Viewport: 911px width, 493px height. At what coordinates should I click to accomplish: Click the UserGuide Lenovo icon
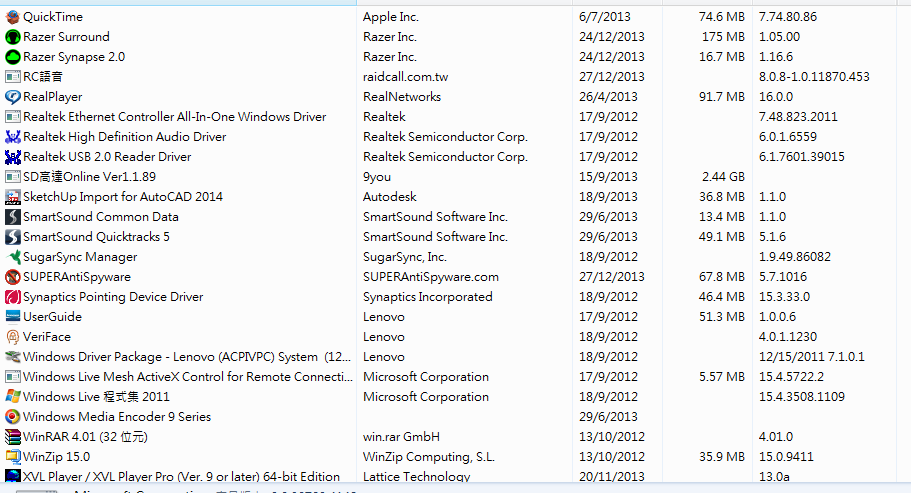tap(12, 316)
